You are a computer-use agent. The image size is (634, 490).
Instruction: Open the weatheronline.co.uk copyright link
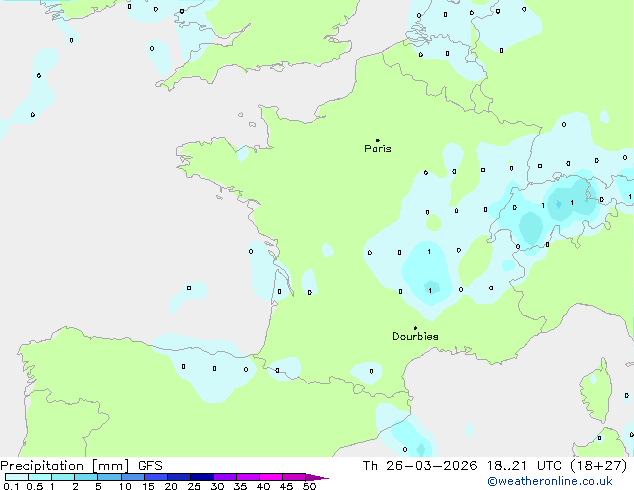(549, 481)
